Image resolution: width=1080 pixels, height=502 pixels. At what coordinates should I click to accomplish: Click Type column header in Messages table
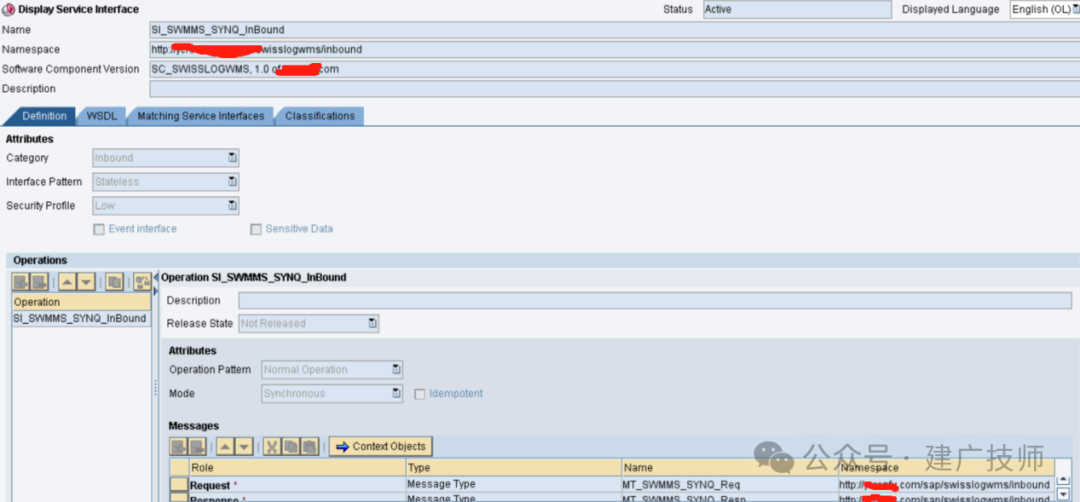(514, 468)
